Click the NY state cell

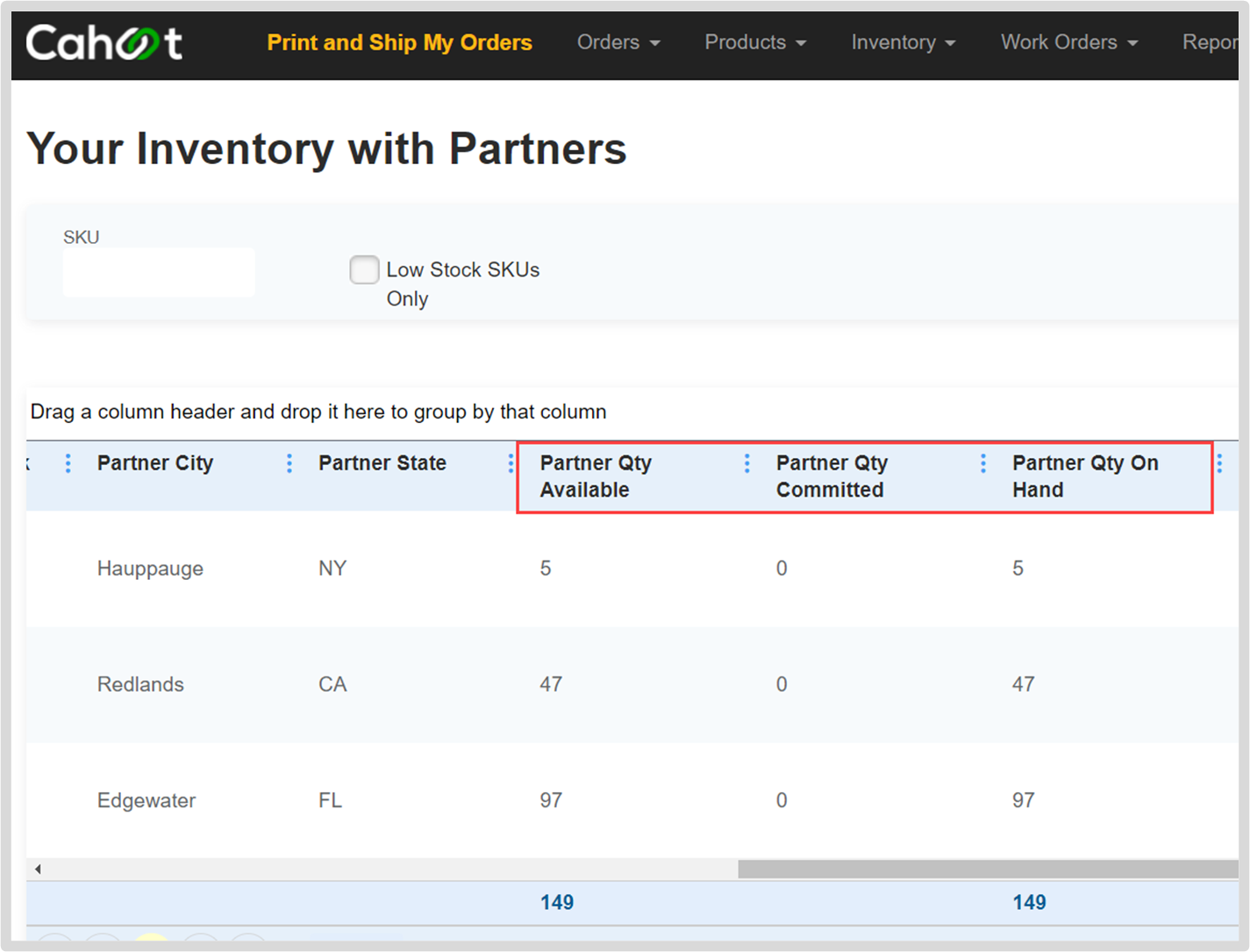coord(332,569)
